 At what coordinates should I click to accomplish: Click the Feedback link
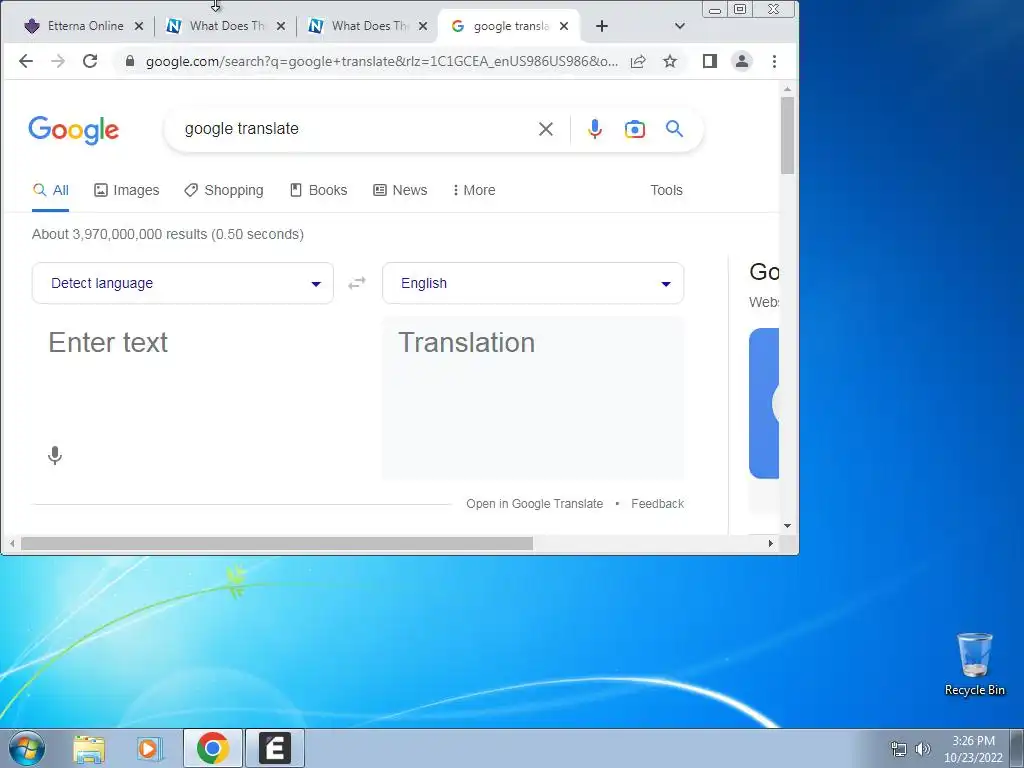658,504
